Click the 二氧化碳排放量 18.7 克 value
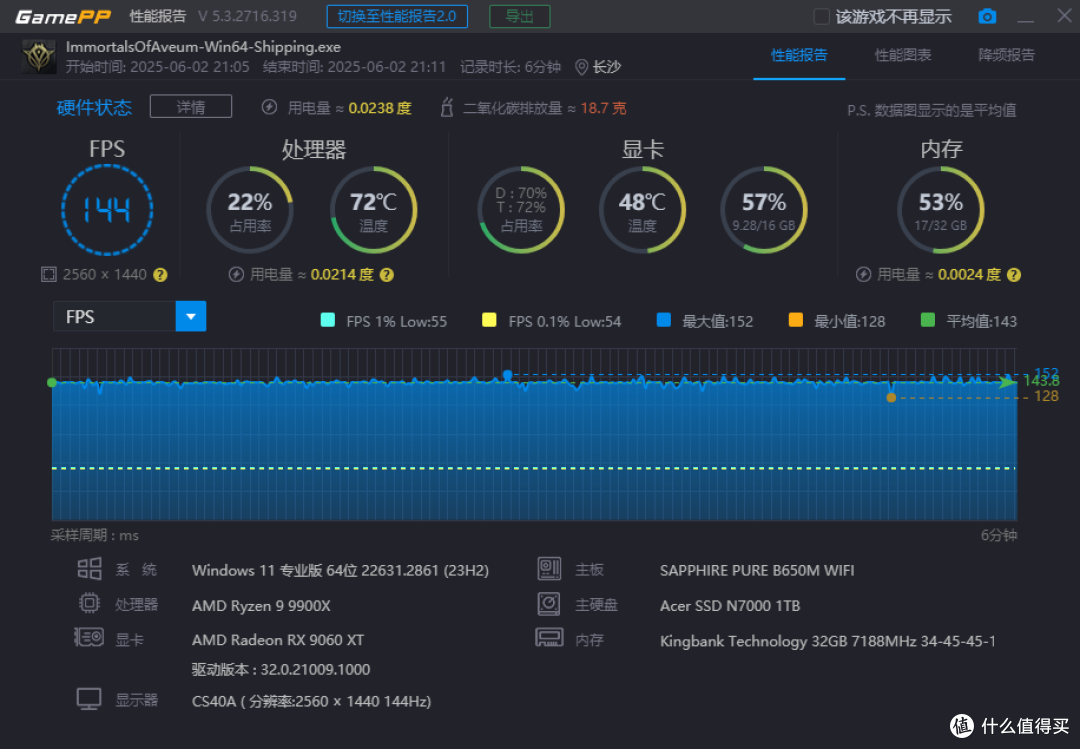Screen dimensions: 1080x749 603,108
